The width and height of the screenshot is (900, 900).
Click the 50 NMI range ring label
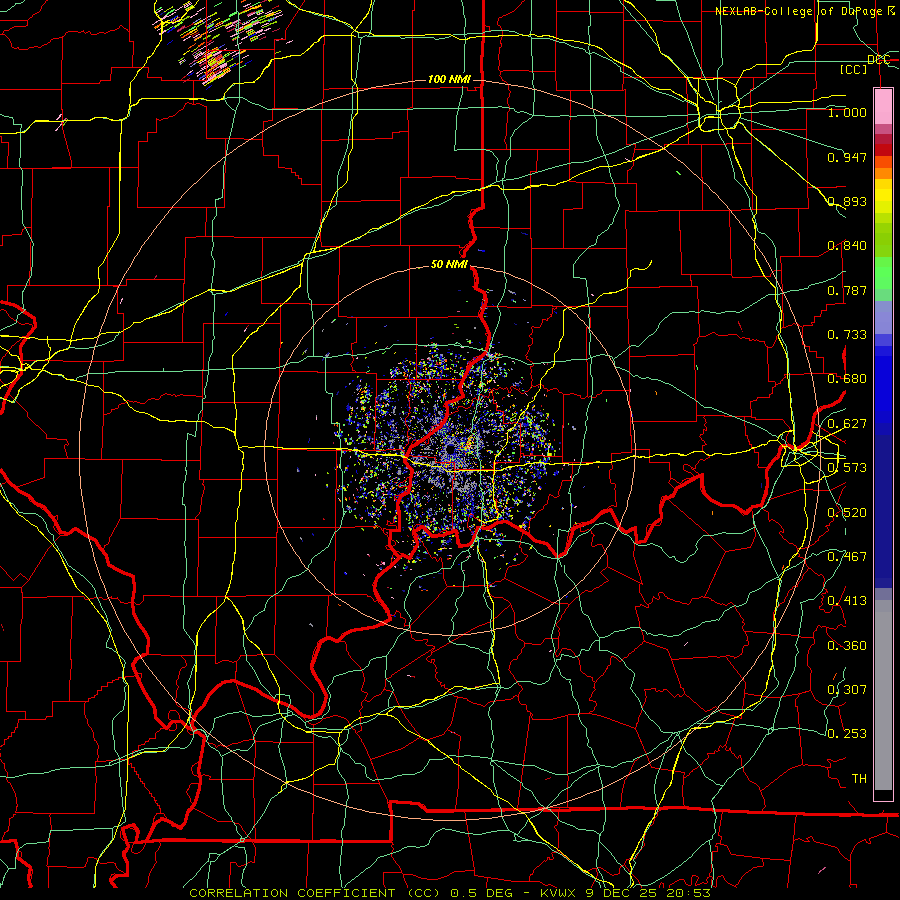[x=449, y=265]
